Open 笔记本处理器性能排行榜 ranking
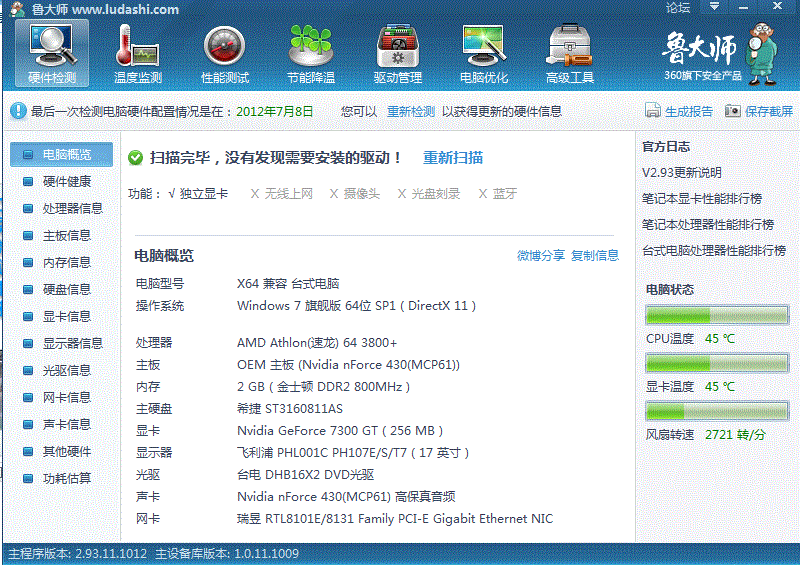Image resolution: width=800 pixels, height=565 pixels. (x=708, y=225)
